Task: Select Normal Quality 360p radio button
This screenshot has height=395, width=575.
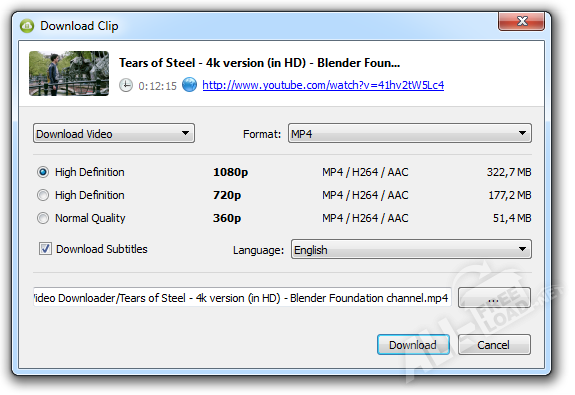Action: 43,218
